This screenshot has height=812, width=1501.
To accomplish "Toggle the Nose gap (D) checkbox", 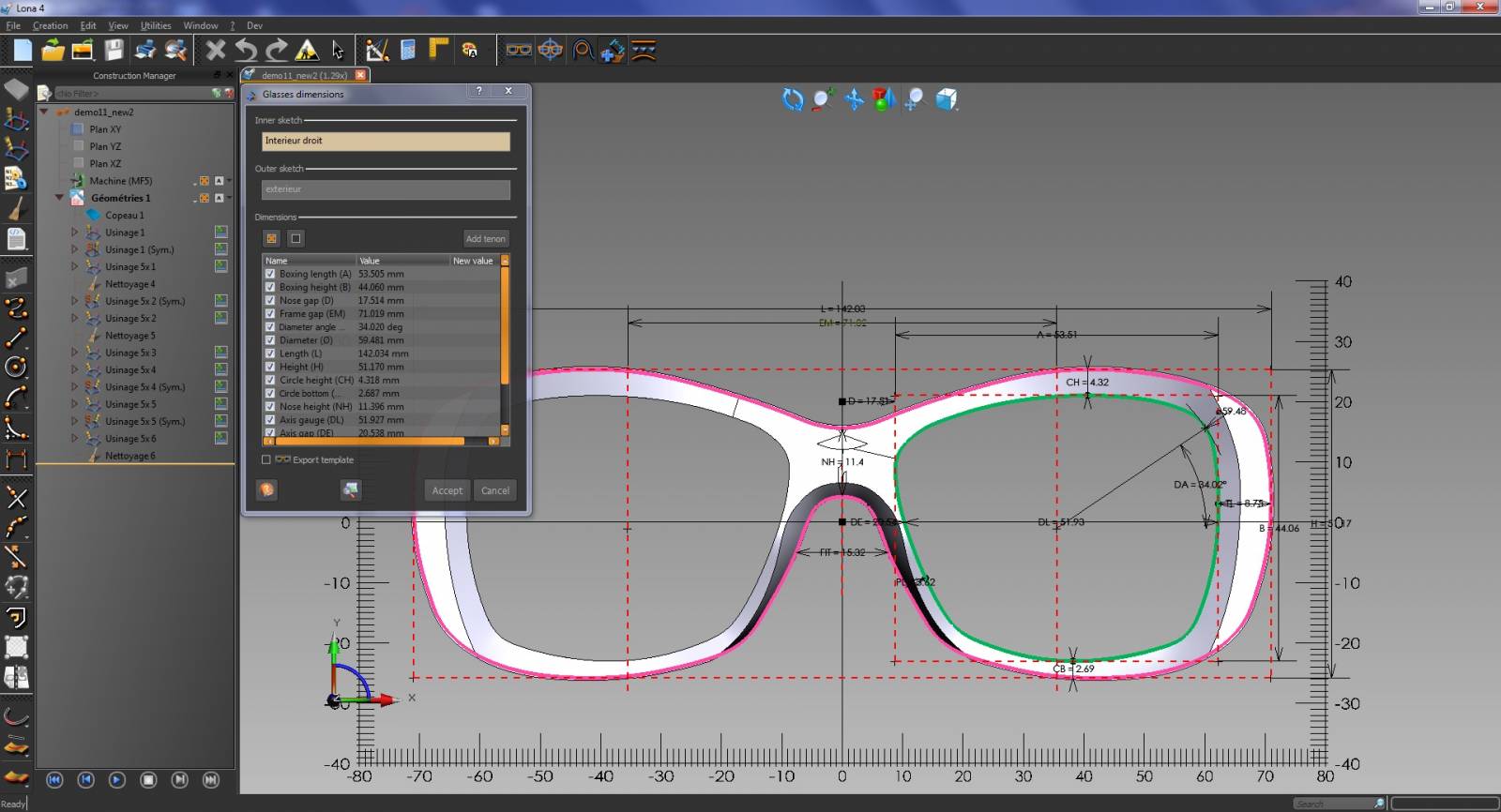I will 270,300.
